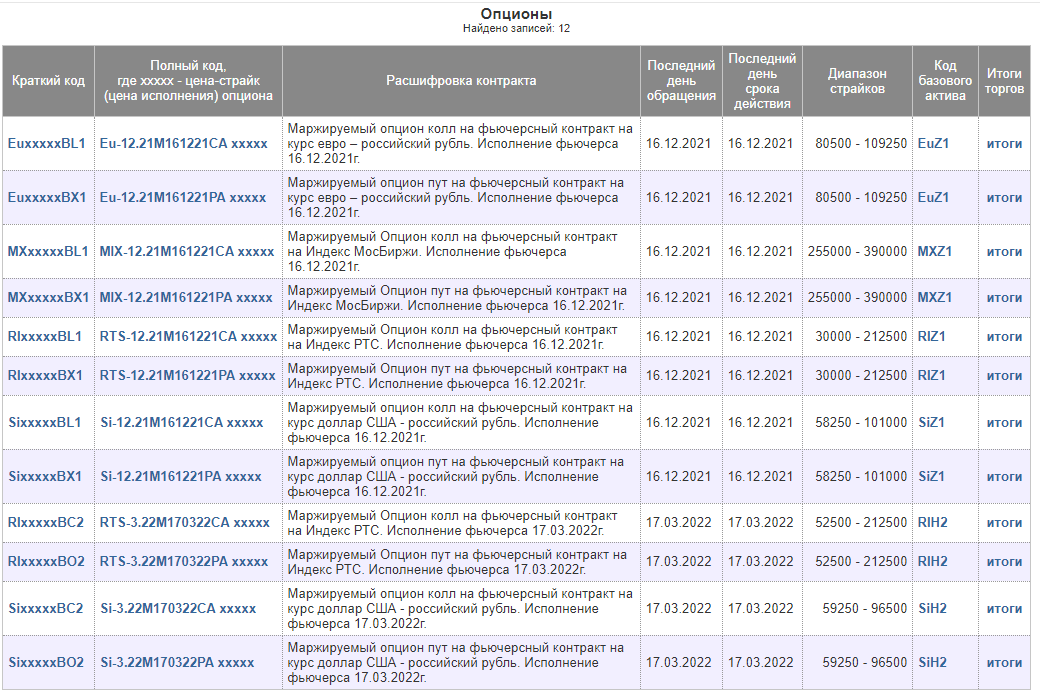Image resolution: width=1040 pixels, height=700 pixels.
Task: Open the SixxxxxBO2 short code link
Action: click(46, 662)
